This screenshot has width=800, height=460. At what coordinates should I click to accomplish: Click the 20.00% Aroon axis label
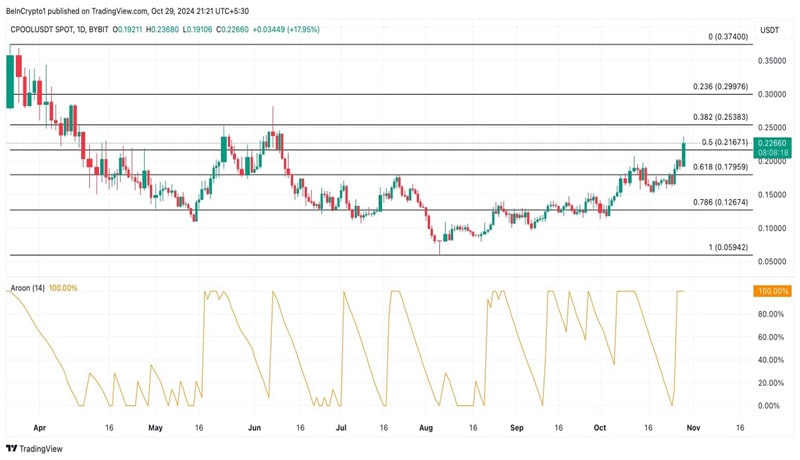[x=770, y=383]
